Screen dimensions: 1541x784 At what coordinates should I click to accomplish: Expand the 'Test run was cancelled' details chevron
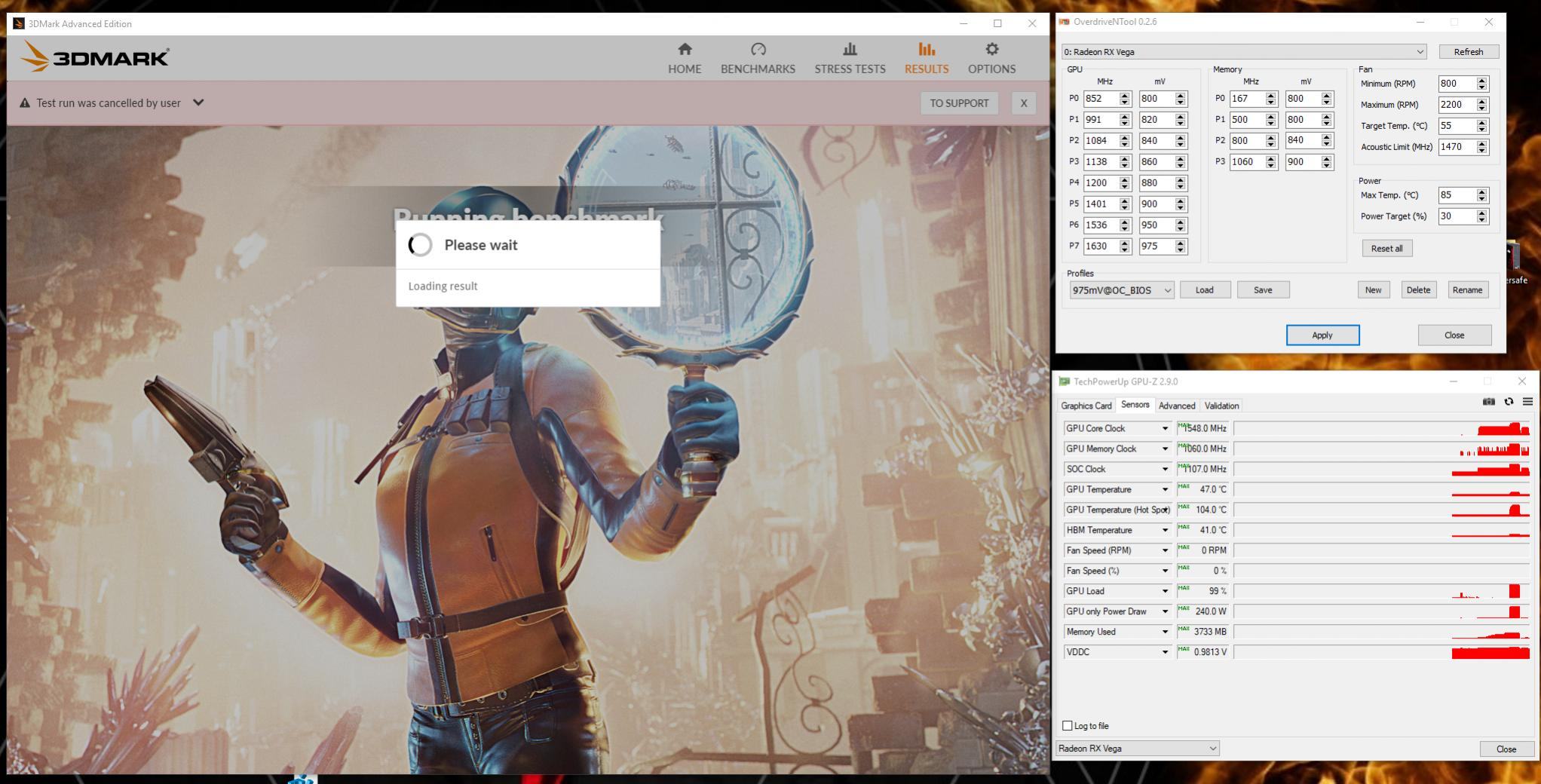tap(198, 103)
